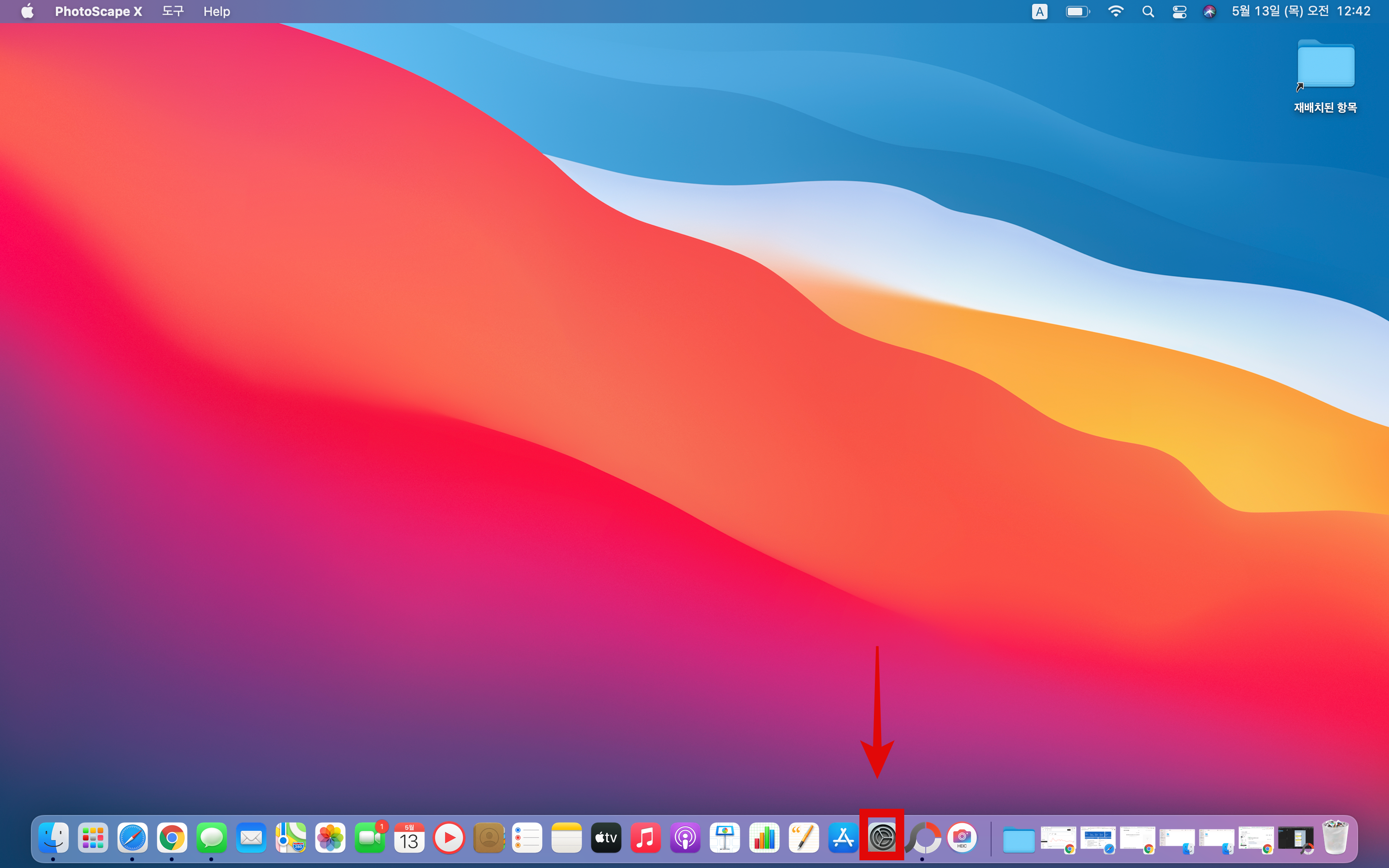Open the Numbers spreadsheet app
Viewport: 1389px width, 868px height.
[764, 838]
